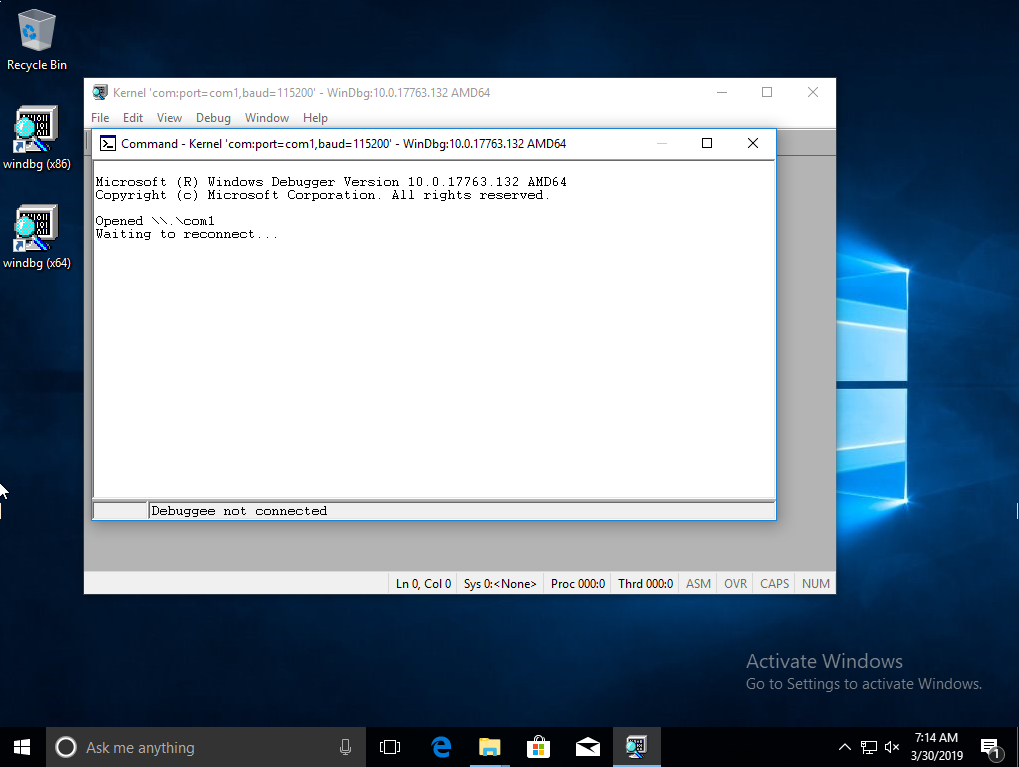The height and width of the screenshot is (767, 1019).
Task: Launch Microsoft Edge from the taskbar
Action: click(x=441, y=747)
